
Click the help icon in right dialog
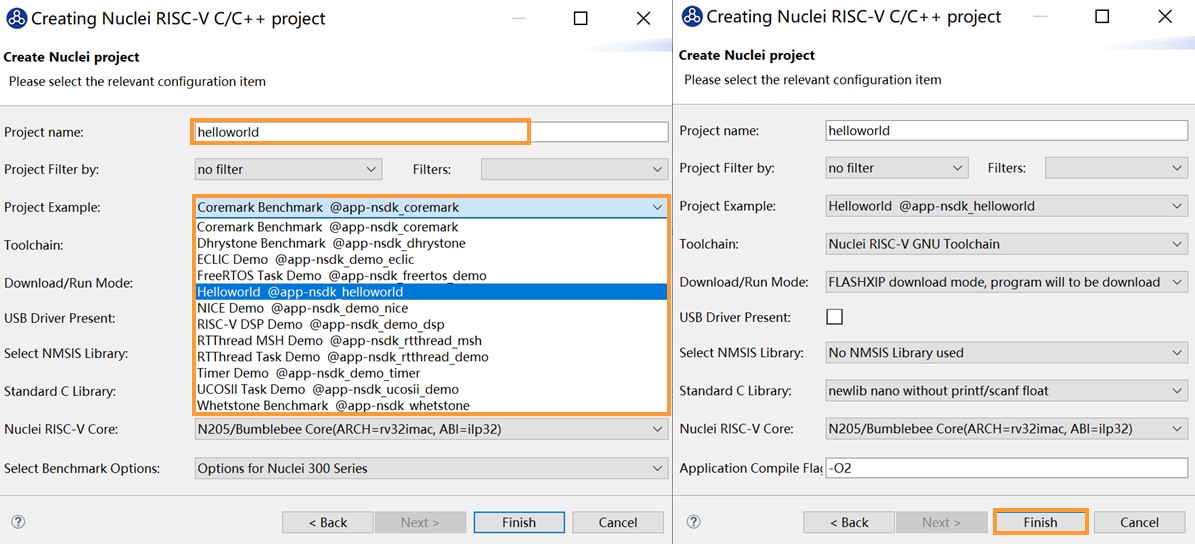694,522
